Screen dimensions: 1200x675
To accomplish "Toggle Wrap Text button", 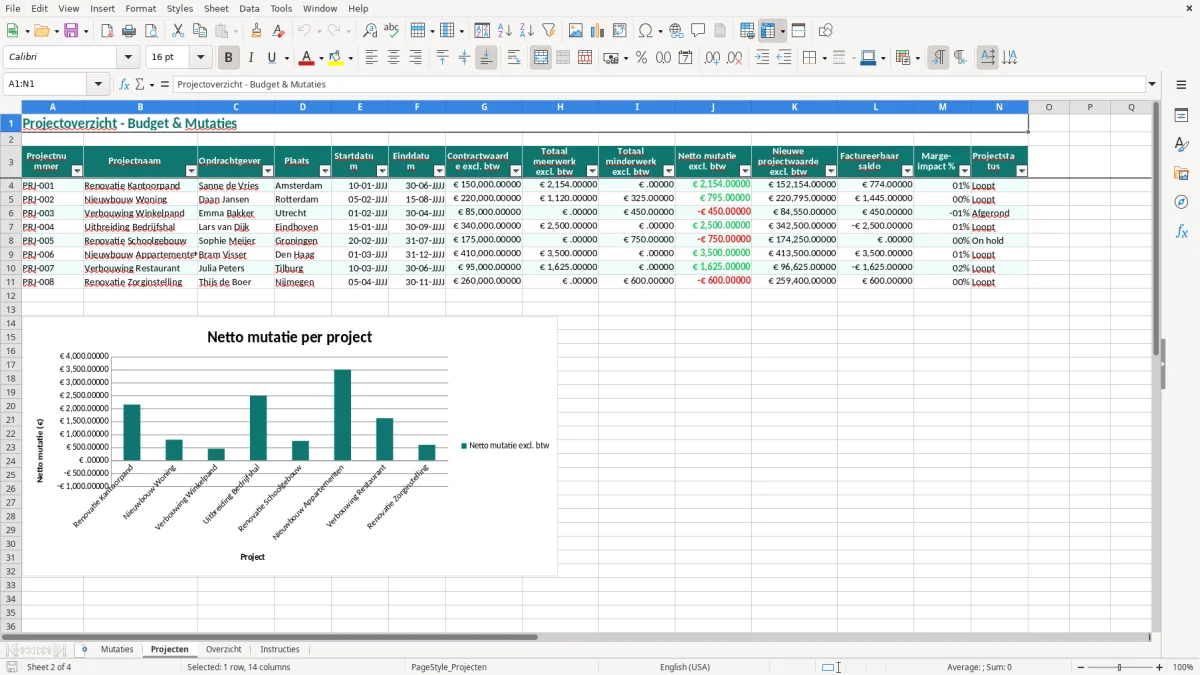I will pyautogui.click(x=514, y=58).
